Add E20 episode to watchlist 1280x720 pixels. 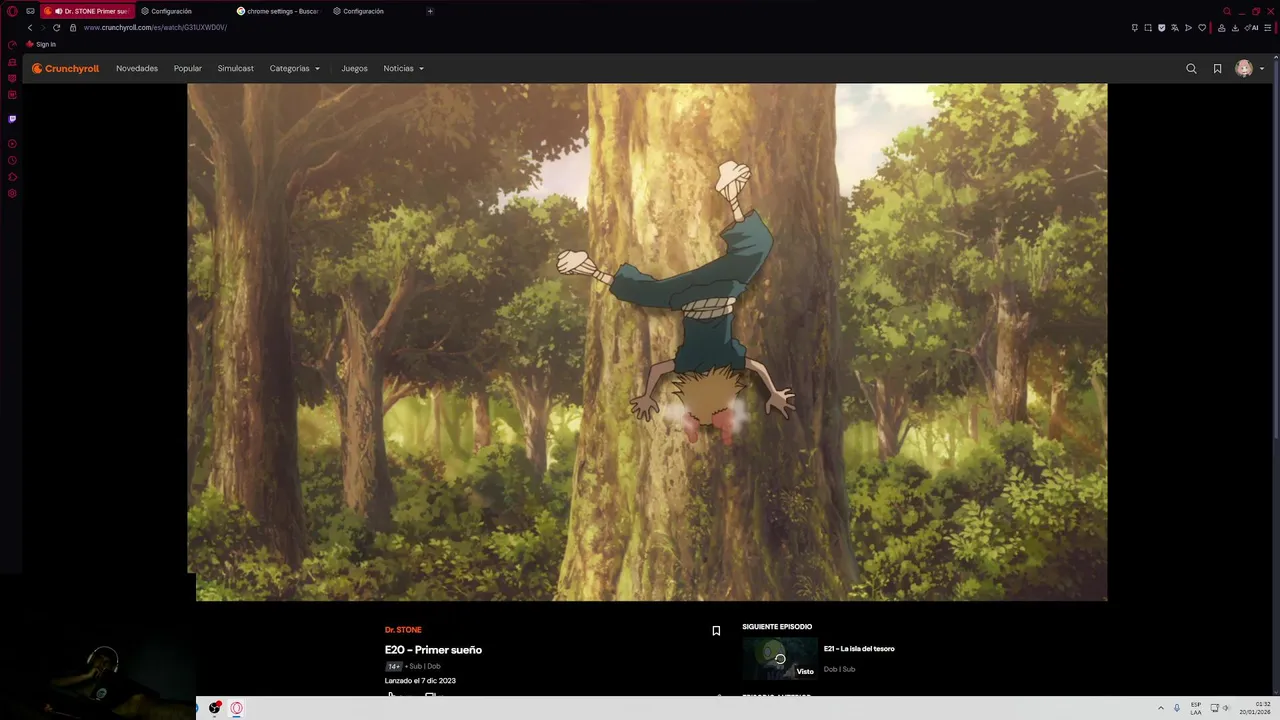[x=716, y=631]
